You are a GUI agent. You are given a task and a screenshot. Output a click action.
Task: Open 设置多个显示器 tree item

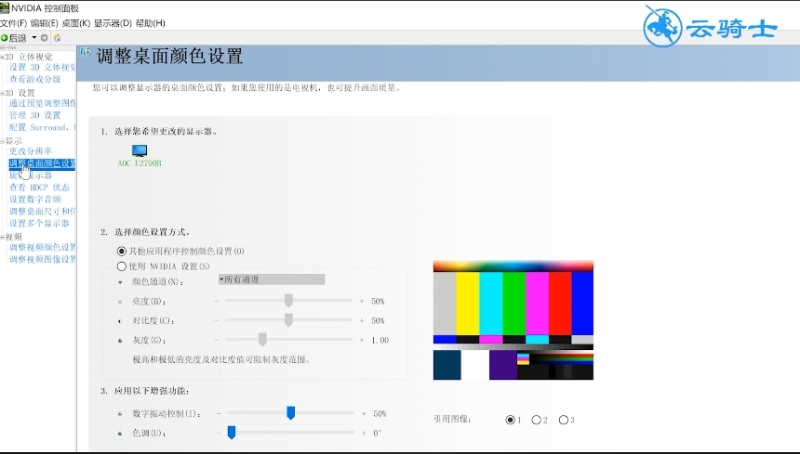click(39, 223)
